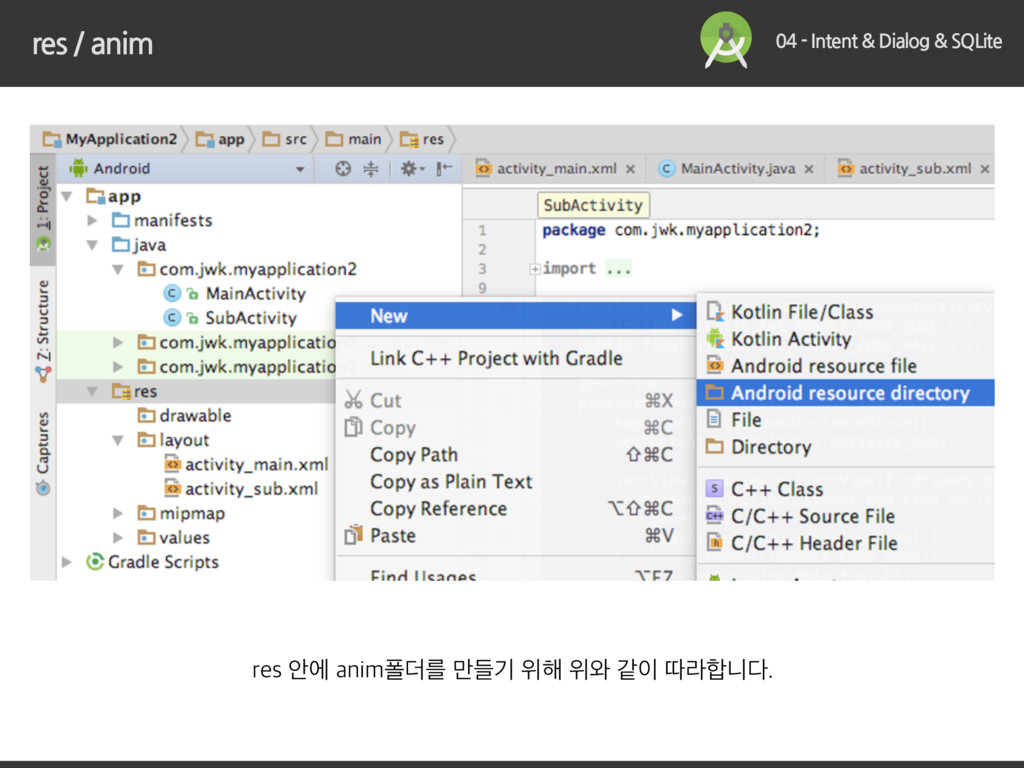Viewport: 1024px width, 768px height.
Task: Close the activity_main.xml tab
Action: (x=632, y=169)
